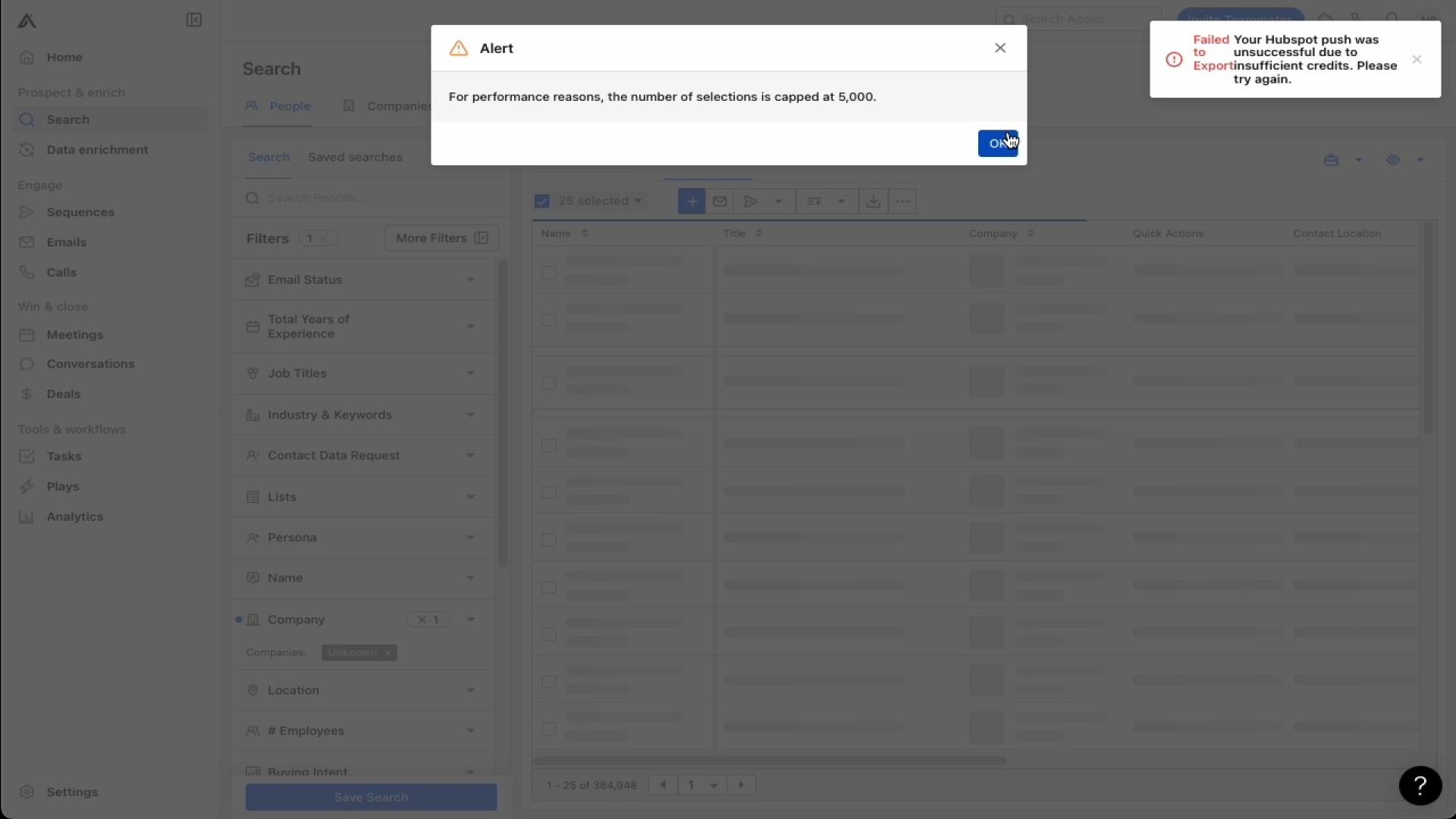Click the Deals dollar icon
The width and height of the screenshot is (1456, 819).
[27, 394]
